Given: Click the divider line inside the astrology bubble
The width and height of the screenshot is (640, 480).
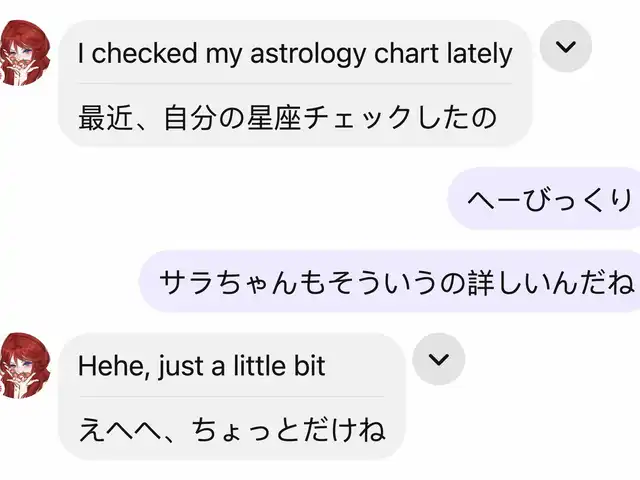Looking at the screenshot, I should 295,83.
